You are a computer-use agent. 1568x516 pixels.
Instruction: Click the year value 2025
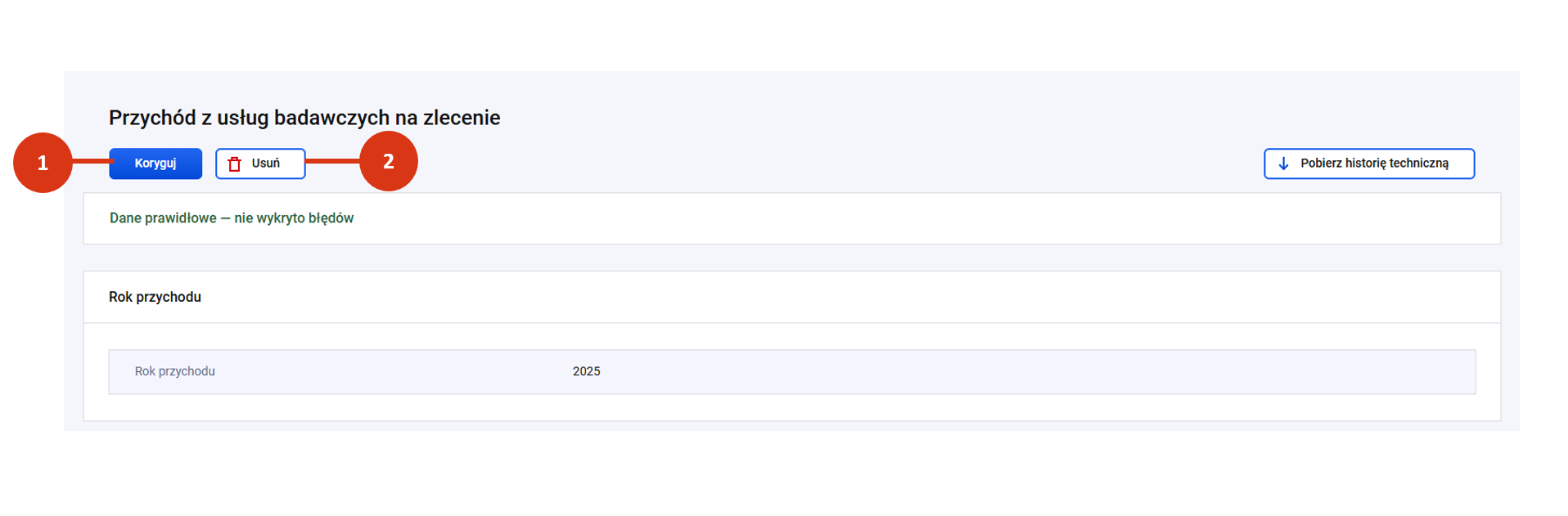tap(586, 371)
